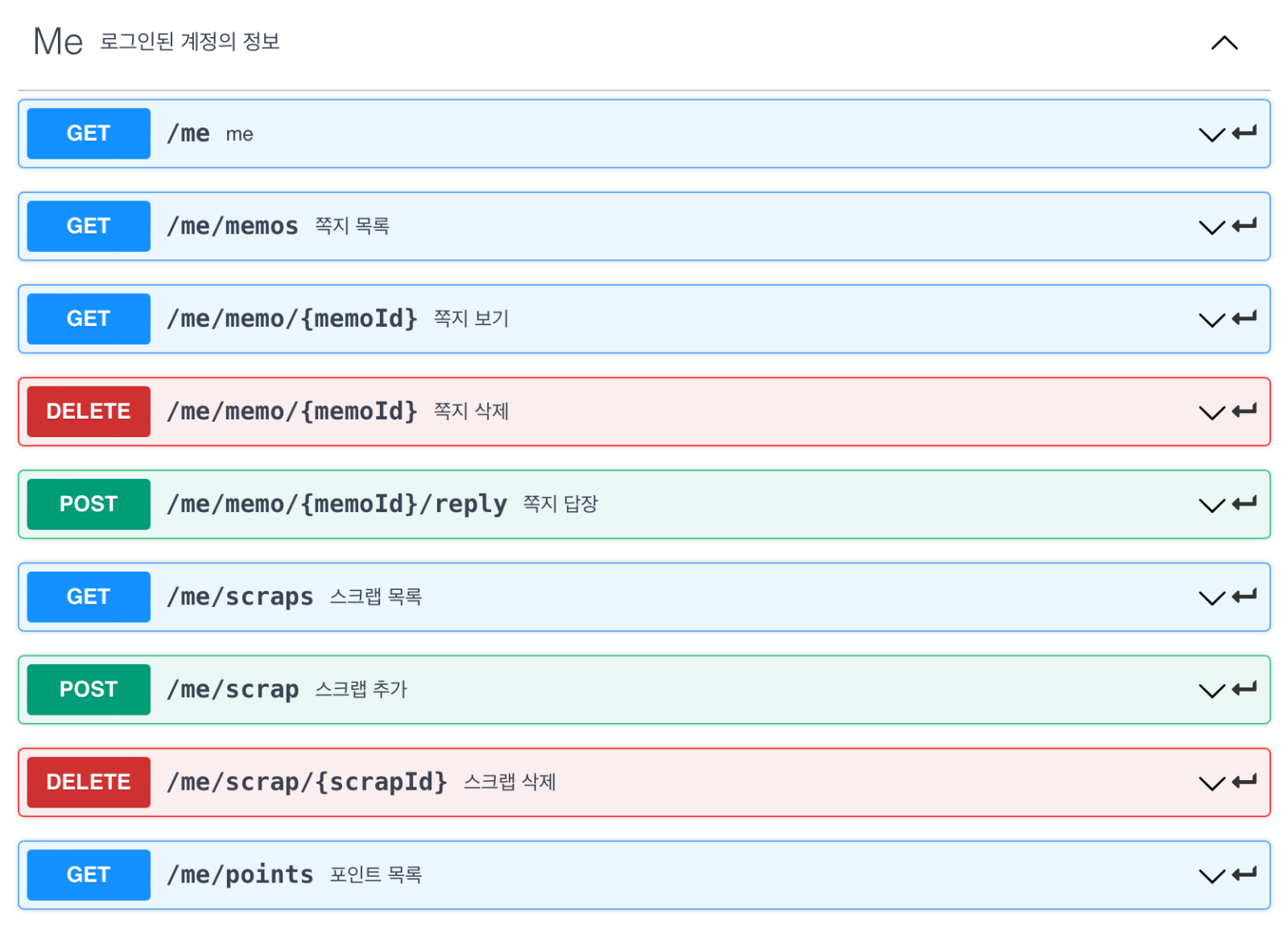Click the return-arrow icon on /me/scraps row
The width and height of the screenshot is (1288, 933).
pyautogui.click(x=1244, y=596)
